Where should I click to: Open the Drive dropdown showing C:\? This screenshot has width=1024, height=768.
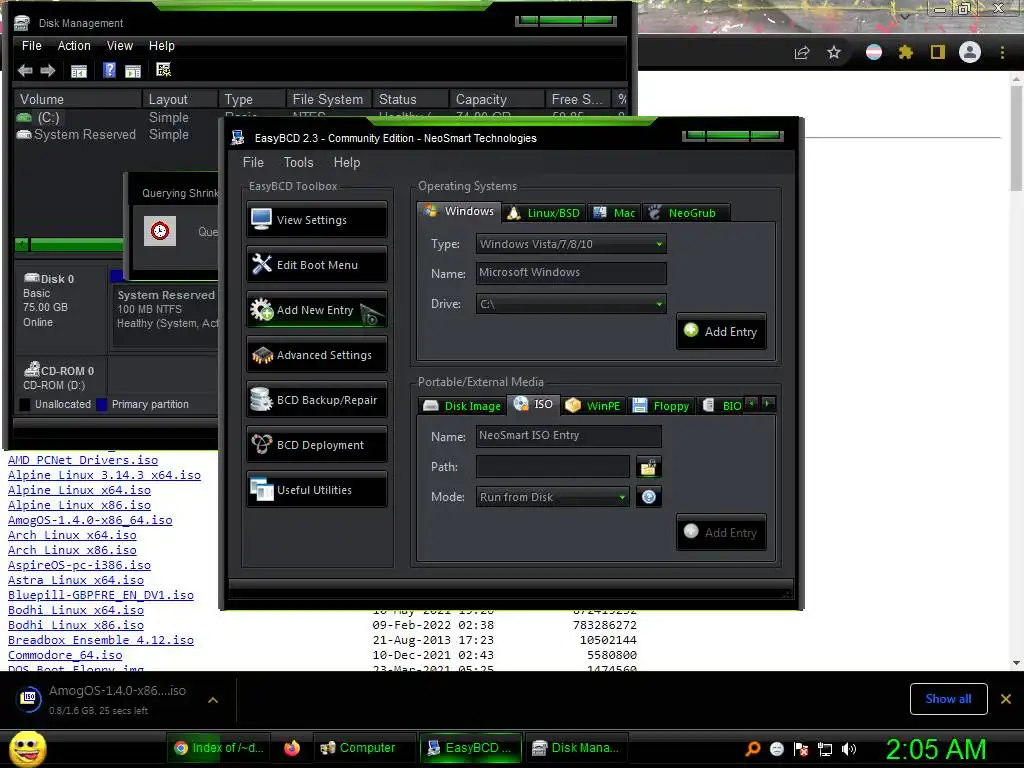tap(571, 304)
